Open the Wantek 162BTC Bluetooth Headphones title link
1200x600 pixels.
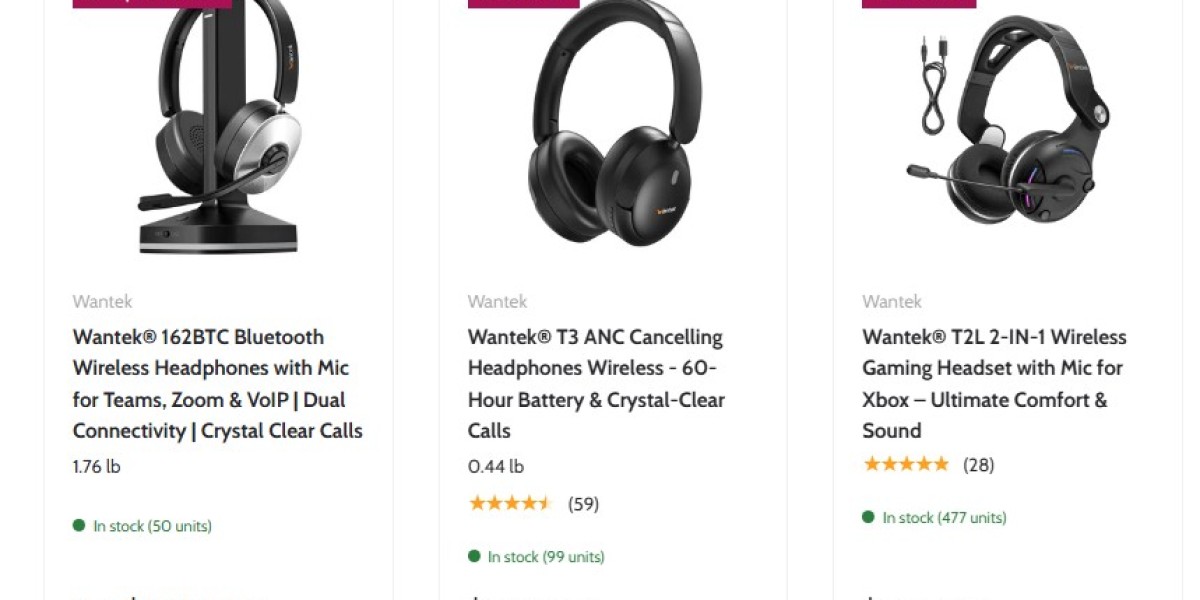218,384
